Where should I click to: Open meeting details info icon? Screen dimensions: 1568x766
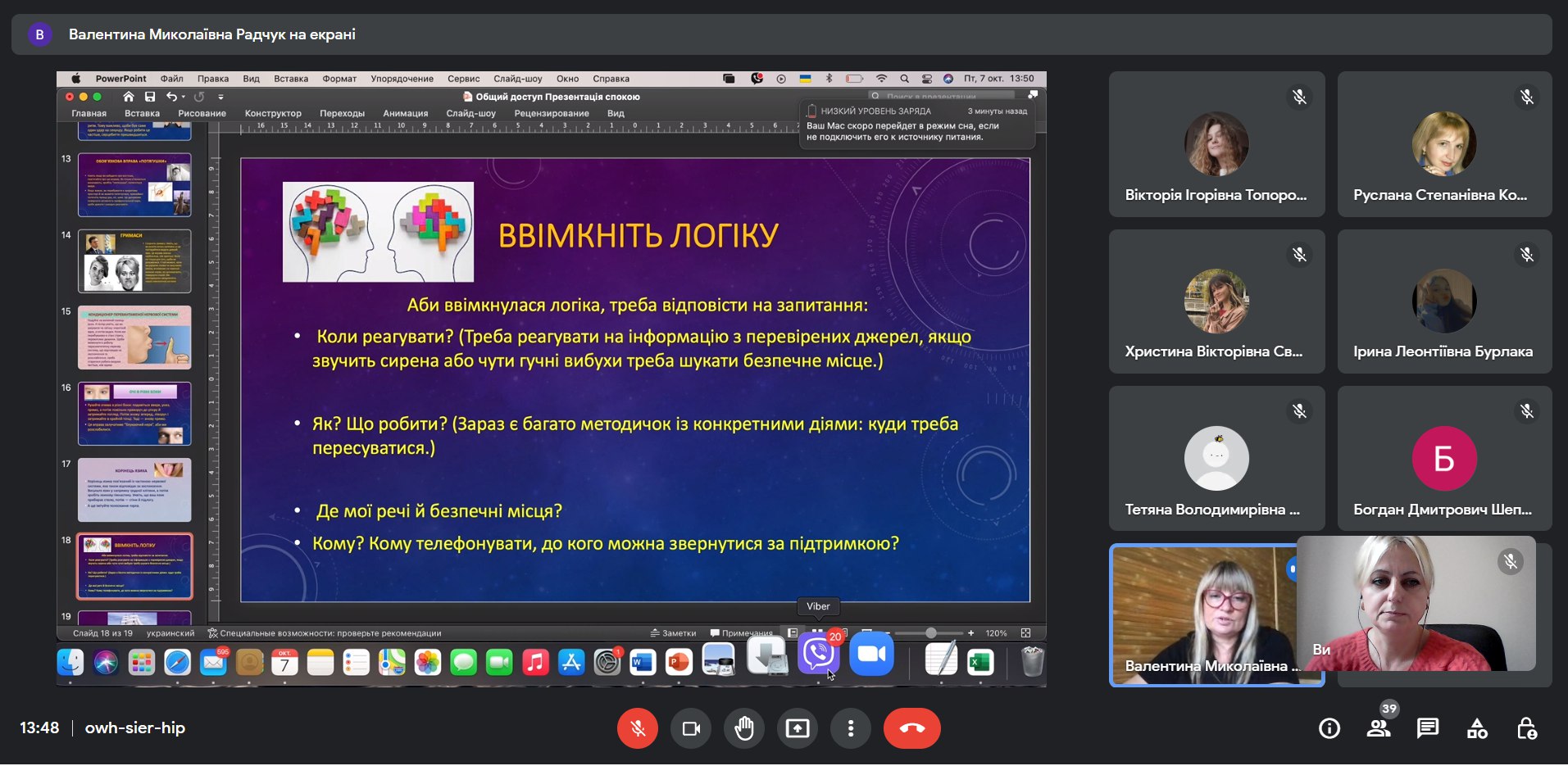pyautogui.click(x=1329, y=728)
